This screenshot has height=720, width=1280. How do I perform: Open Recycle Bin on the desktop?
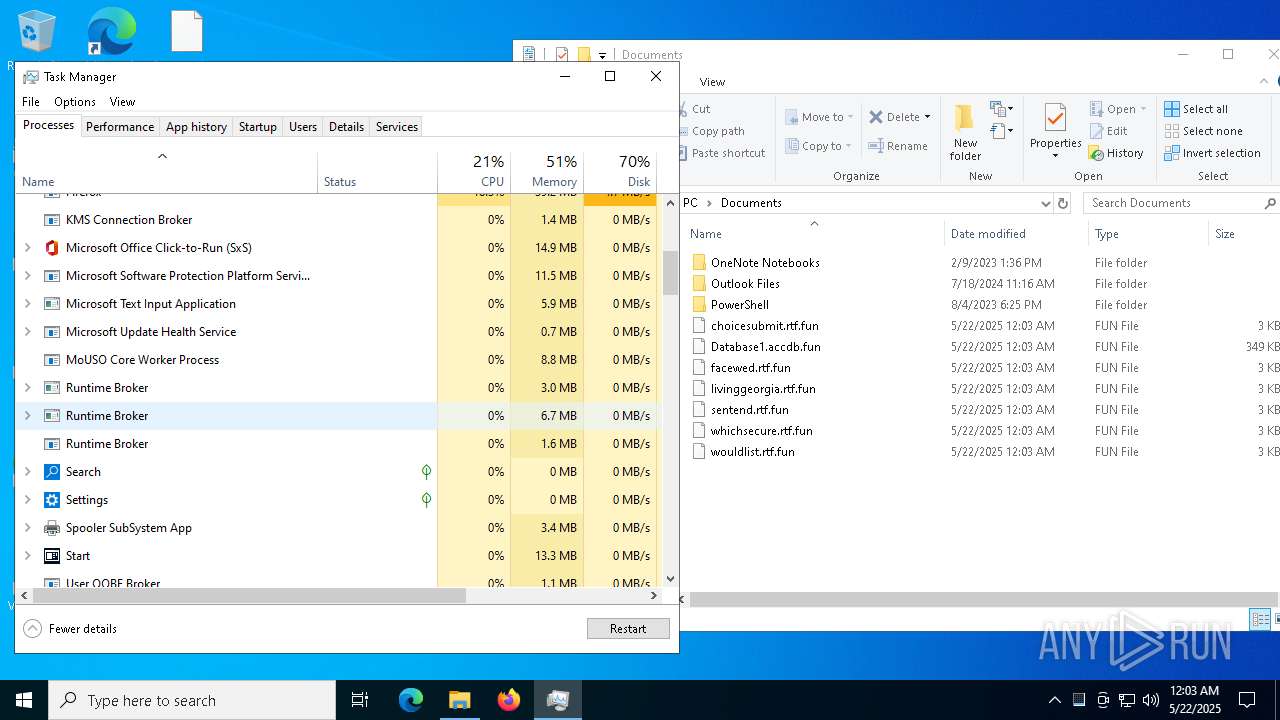pyautogui.click(x=36, y=33)
